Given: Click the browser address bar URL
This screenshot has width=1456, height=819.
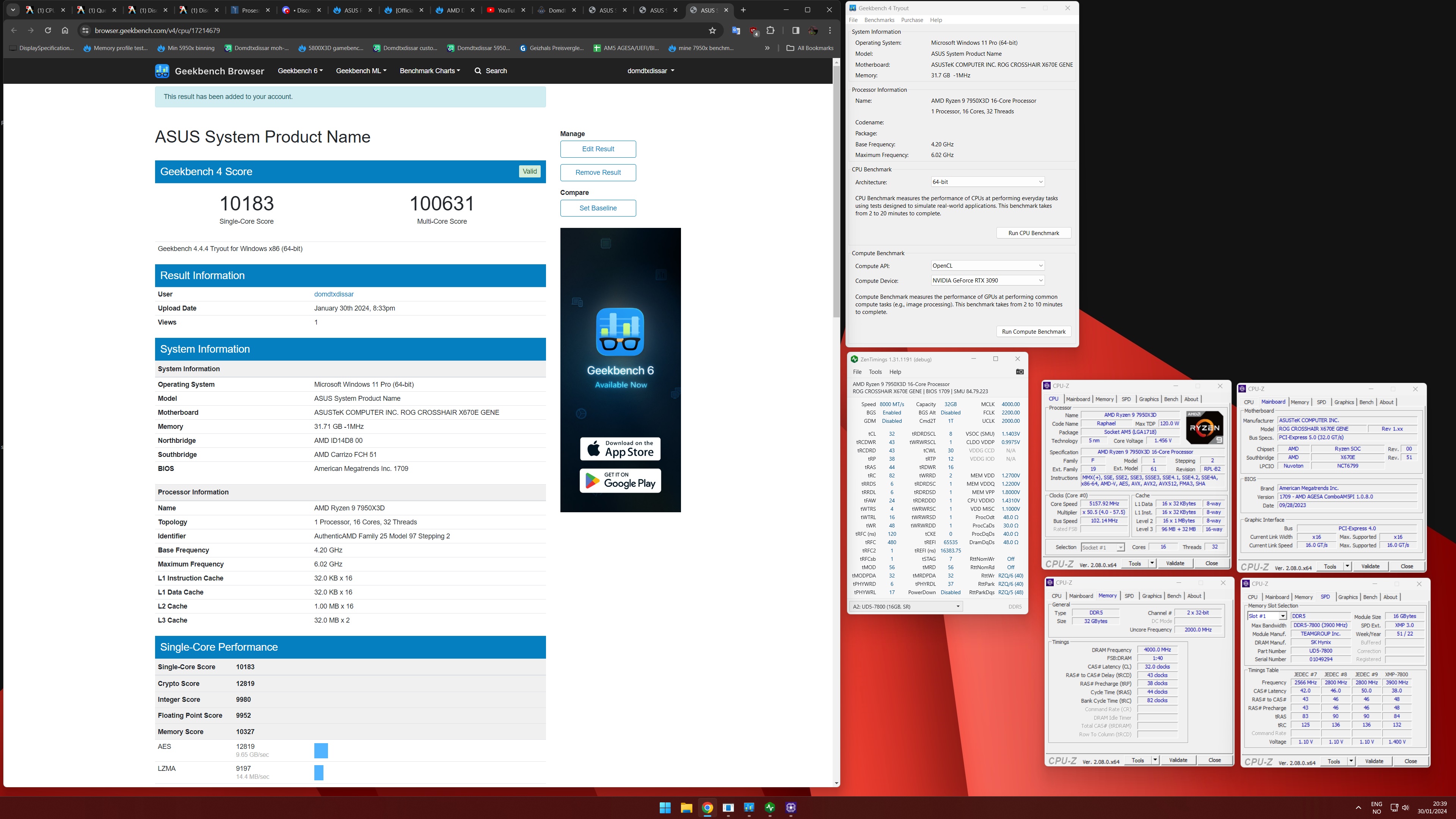Looking at the screenshot, I should 157,30.
